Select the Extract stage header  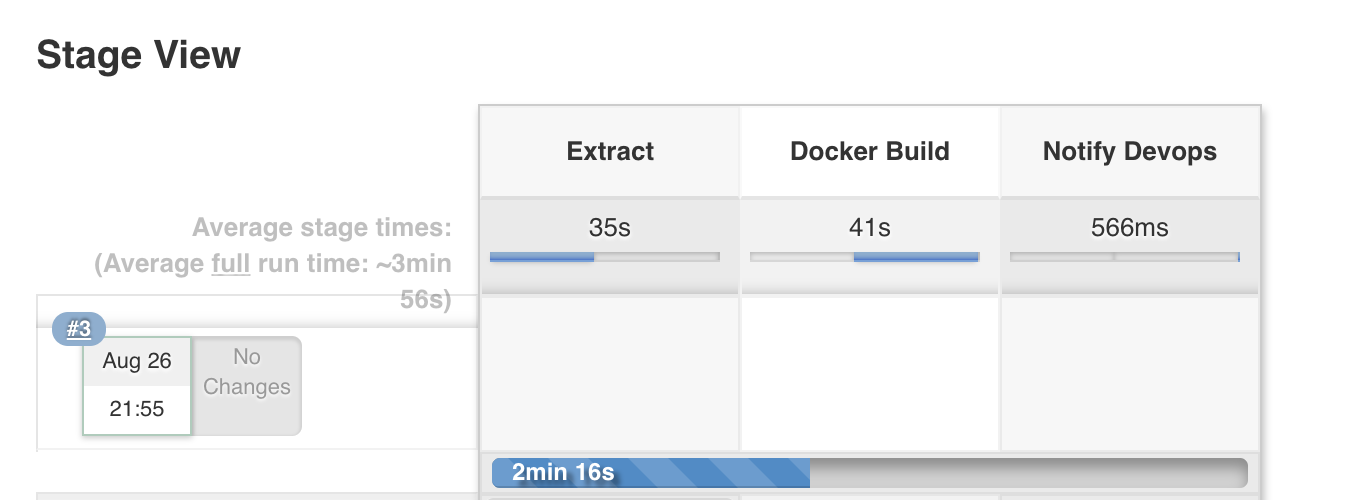click(x=610, y=152)
